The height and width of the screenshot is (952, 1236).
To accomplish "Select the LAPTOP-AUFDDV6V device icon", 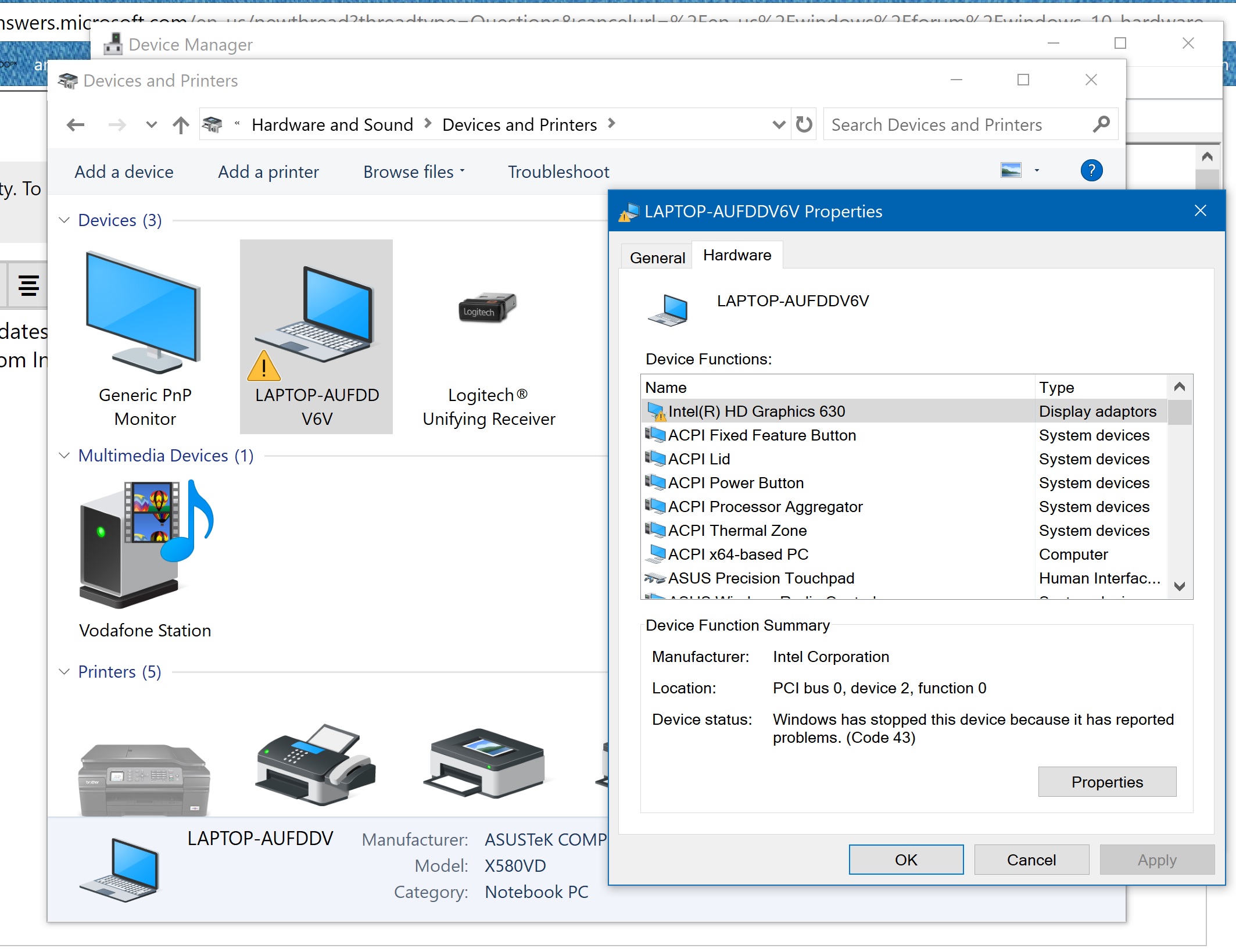I will coord(316,337).
